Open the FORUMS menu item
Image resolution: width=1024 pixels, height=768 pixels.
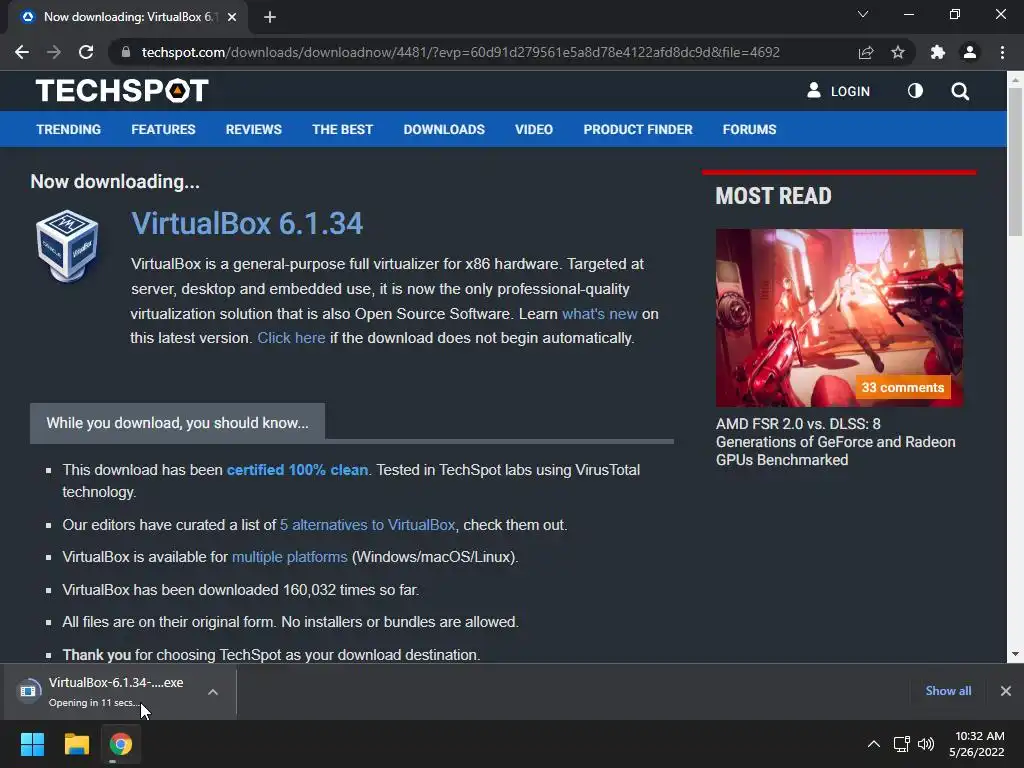point(749,129)
